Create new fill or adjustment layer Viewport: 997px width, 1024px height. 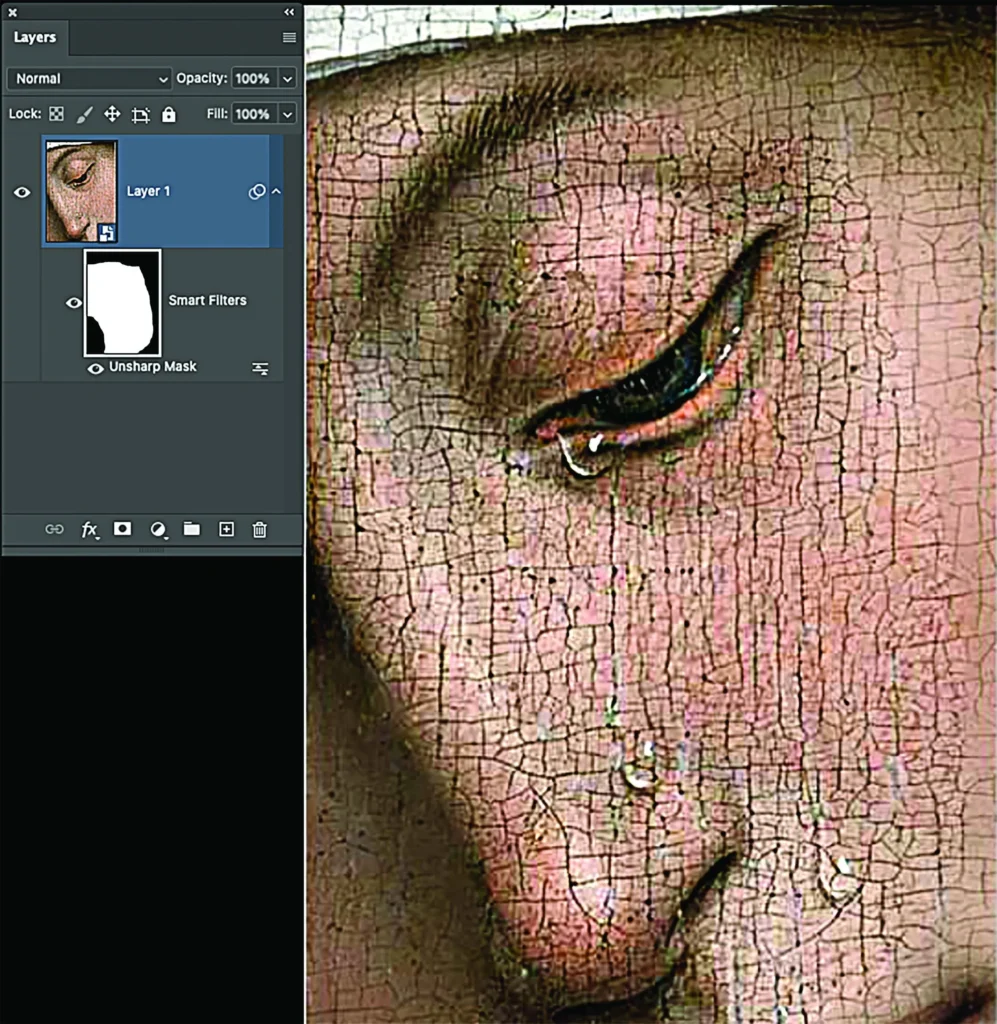[x=158, y=530]
